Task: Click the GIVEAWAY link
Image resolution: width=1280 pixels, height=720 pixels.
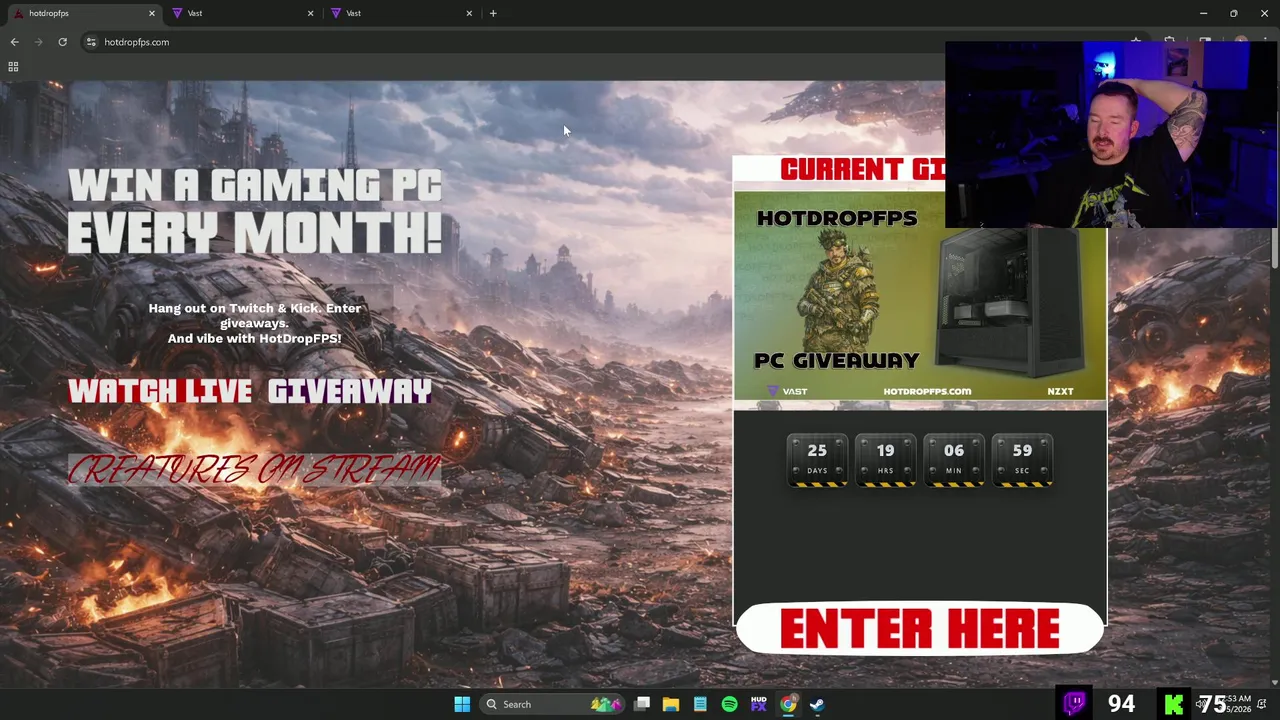Action: 349,391
